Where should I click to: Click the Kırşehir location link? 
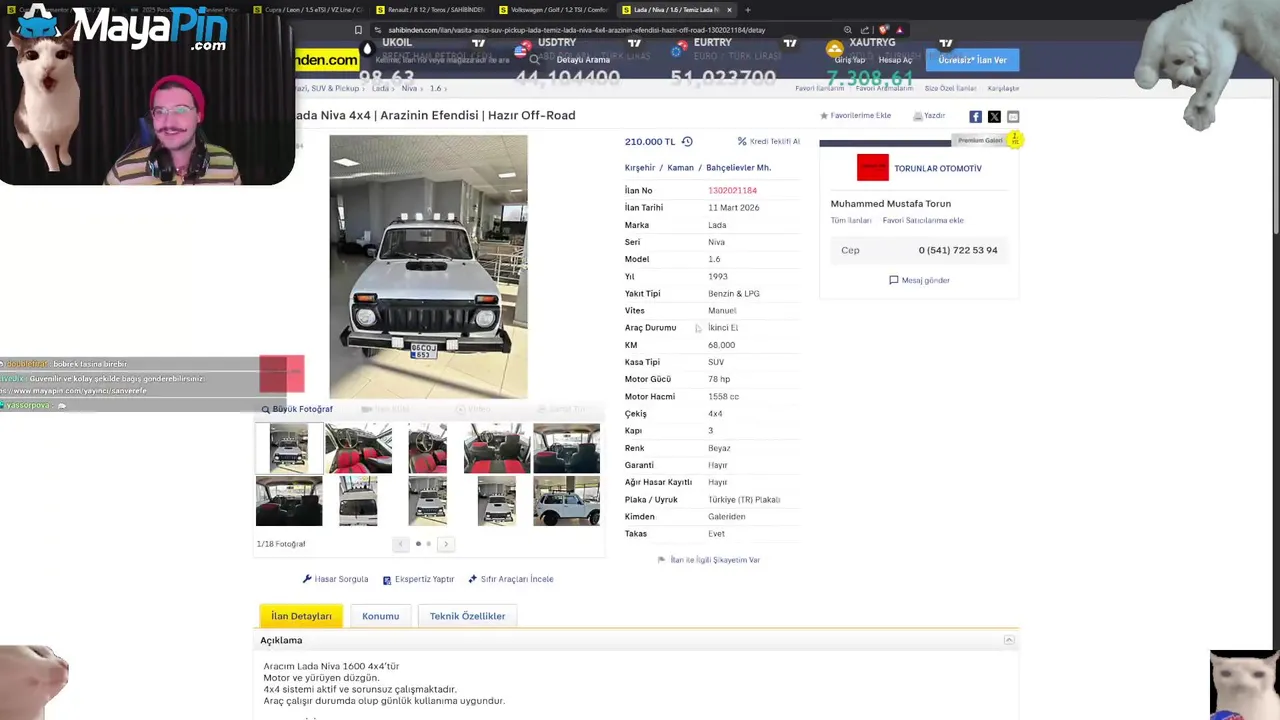[x=640, y=168]
